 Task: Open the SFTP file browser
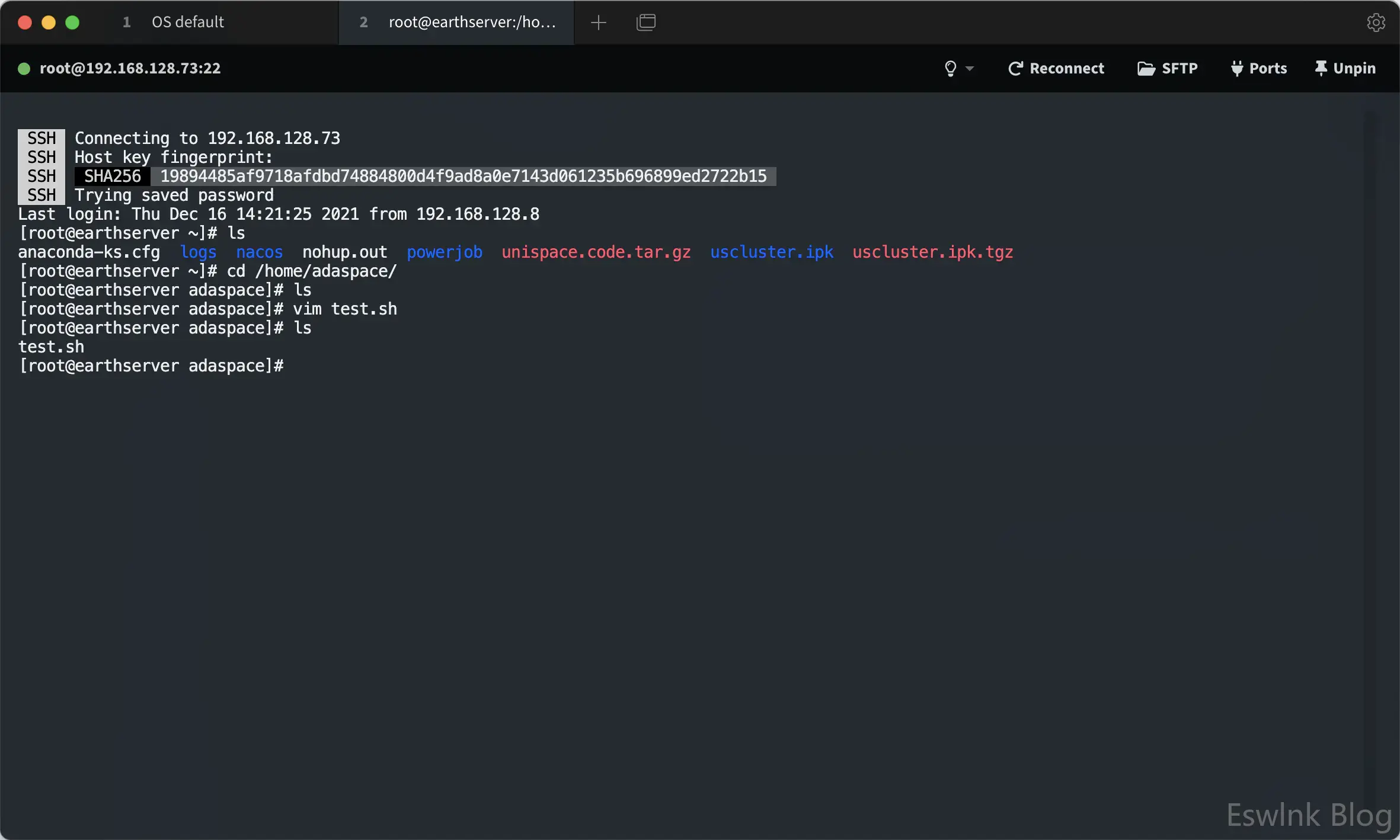(1168, 69)
